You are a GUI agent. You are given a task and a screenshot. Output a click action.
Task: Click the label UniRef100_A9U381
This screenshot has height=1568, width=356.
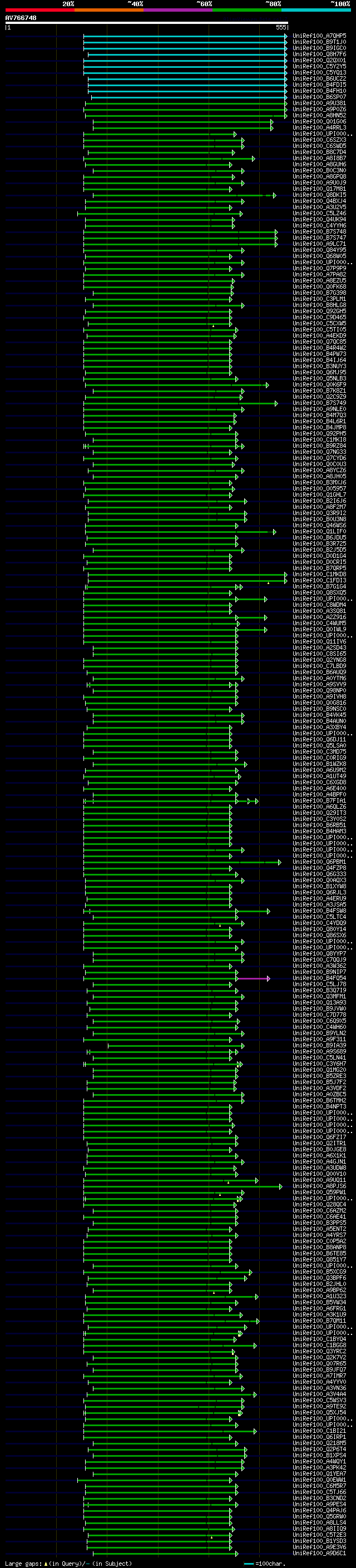[x=319, y=103]
